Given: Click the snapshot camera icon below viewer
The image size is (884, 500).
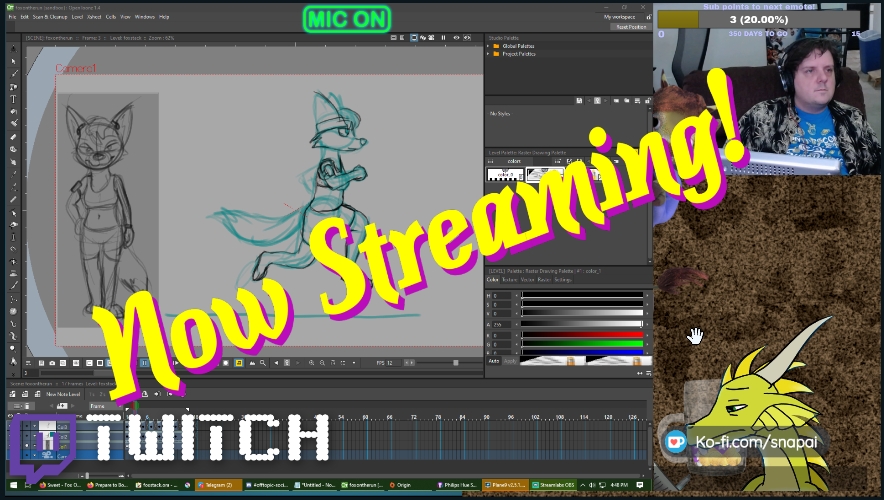Looking at the screenshot, I should coord(52,363).
